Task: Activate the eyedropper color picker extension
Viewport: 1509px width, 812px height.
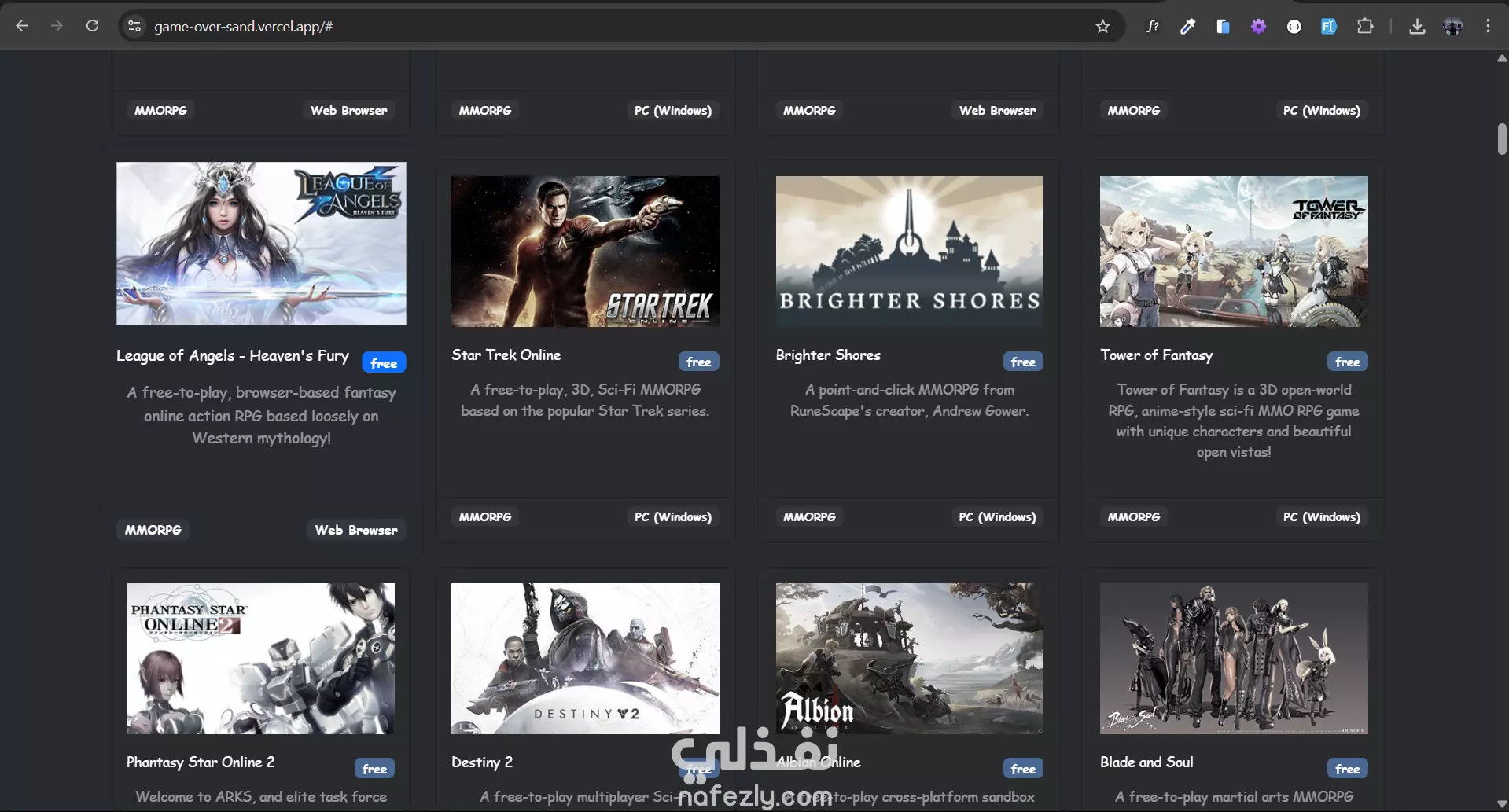Action: tap(1187, 26)
